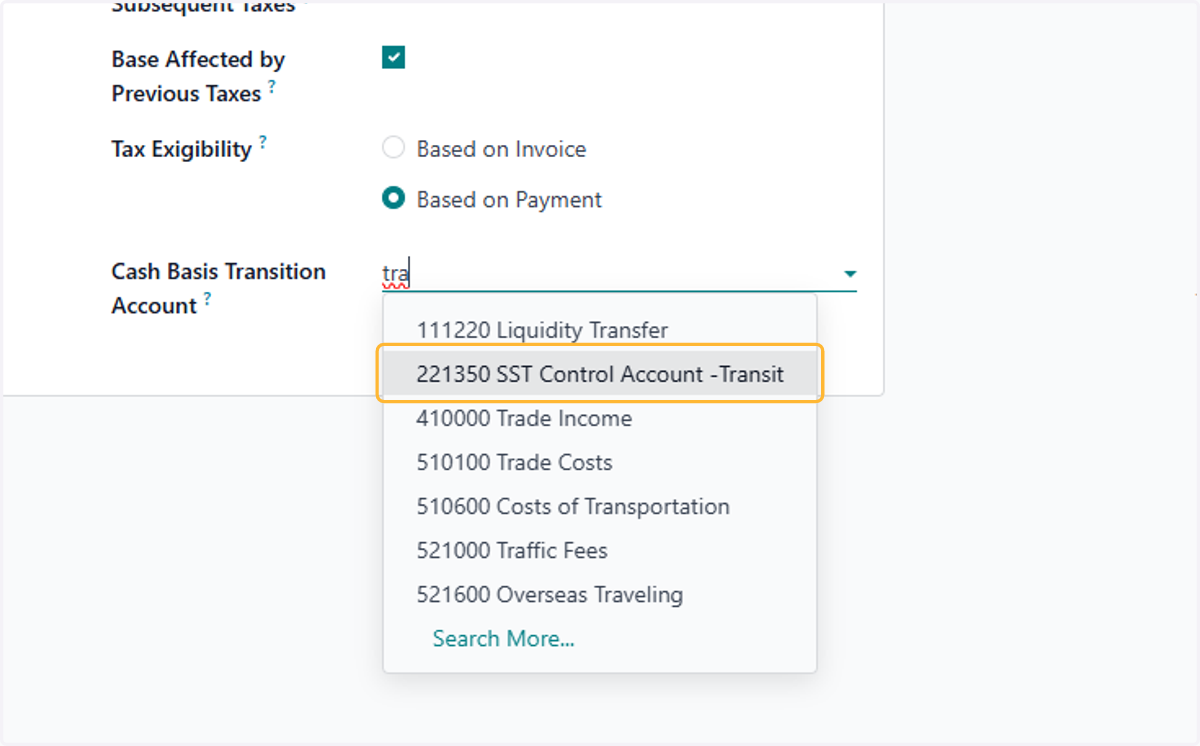Image resolution: width=1200 pixels, height=746 pixels.
Task: Show help tooltip for Cash Basis Transition Account
Action: pos(208,299)
